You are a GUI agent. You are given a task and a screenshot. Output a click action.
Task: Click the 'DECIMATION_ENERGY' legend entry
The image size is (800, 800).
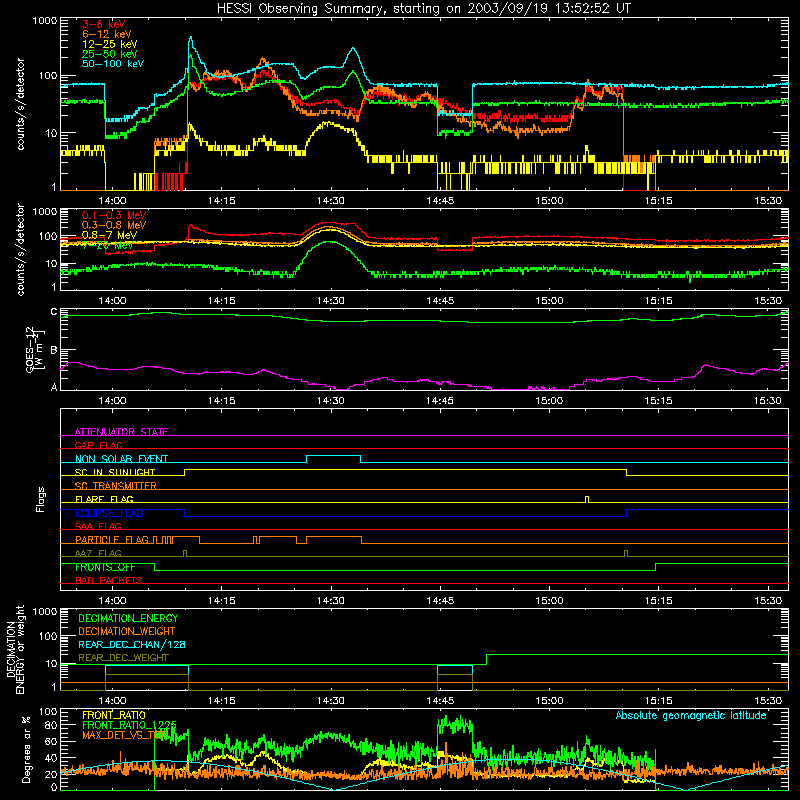click(128, 618)
